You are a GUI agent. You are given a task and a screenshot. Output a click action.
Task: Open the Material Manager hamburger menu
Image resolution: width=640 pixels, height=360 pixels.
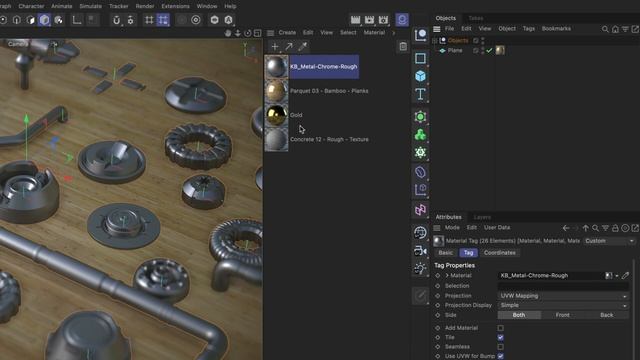click(x=270, y=33)
